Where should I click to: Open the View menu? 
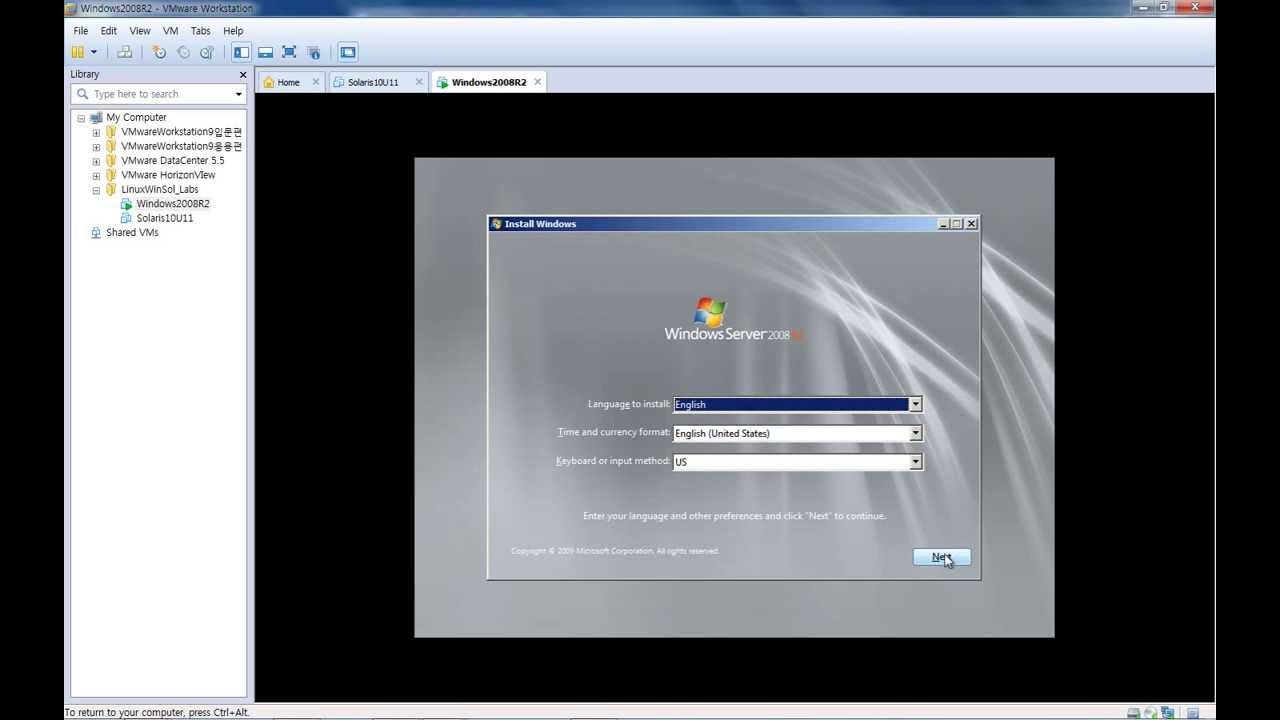click(140, 31)
